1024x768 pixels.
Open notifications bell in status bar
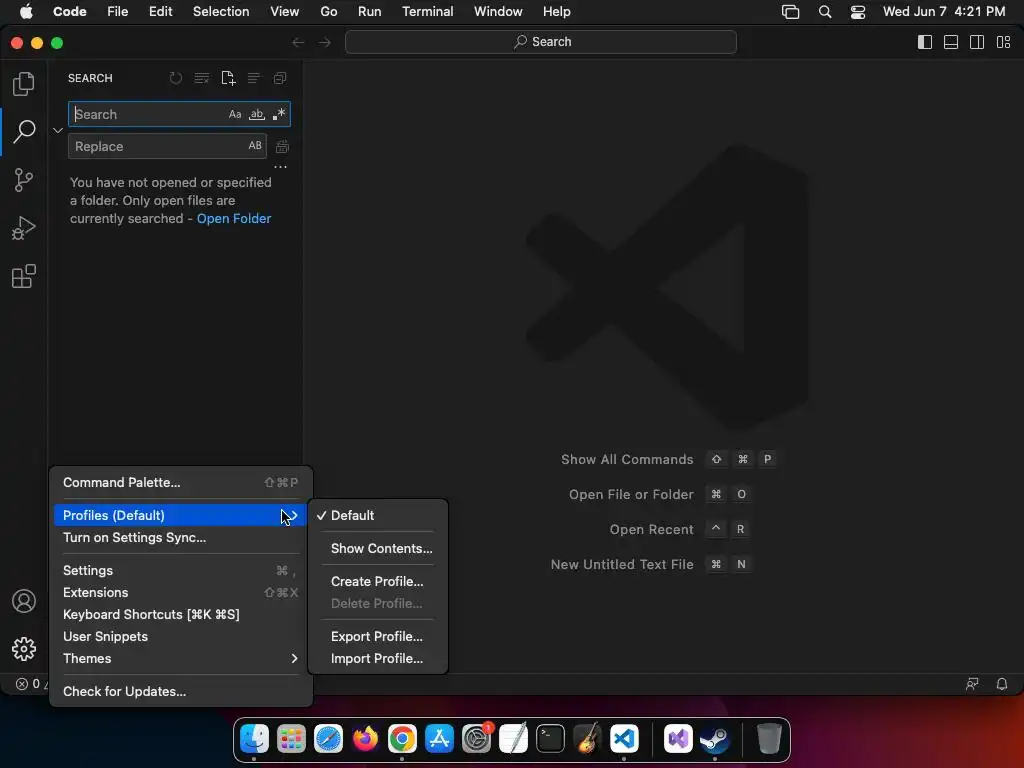[x=1001, y=684]
